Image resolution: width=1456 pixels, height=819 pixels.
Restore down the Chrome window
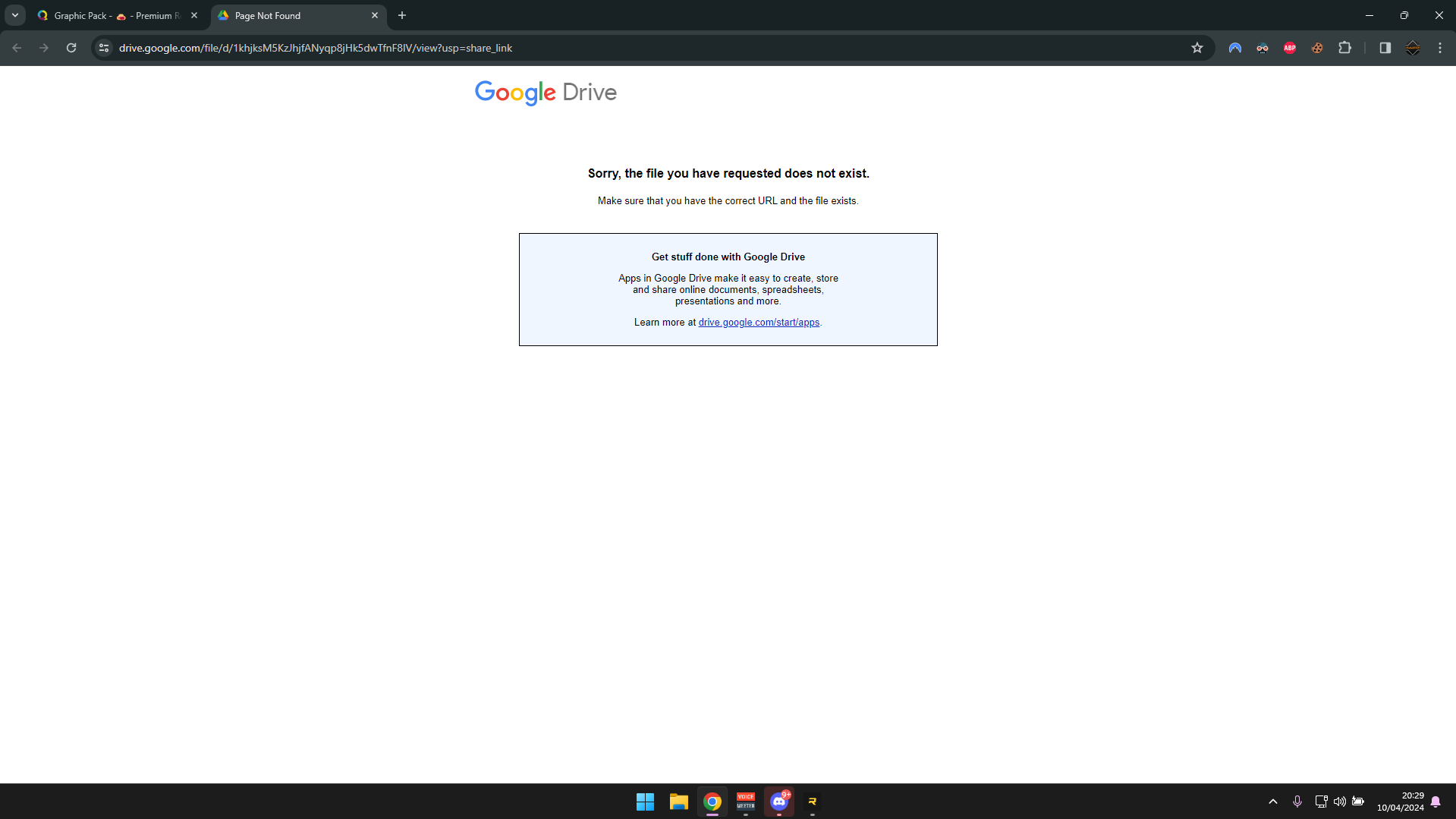(x=1404, y=15)
